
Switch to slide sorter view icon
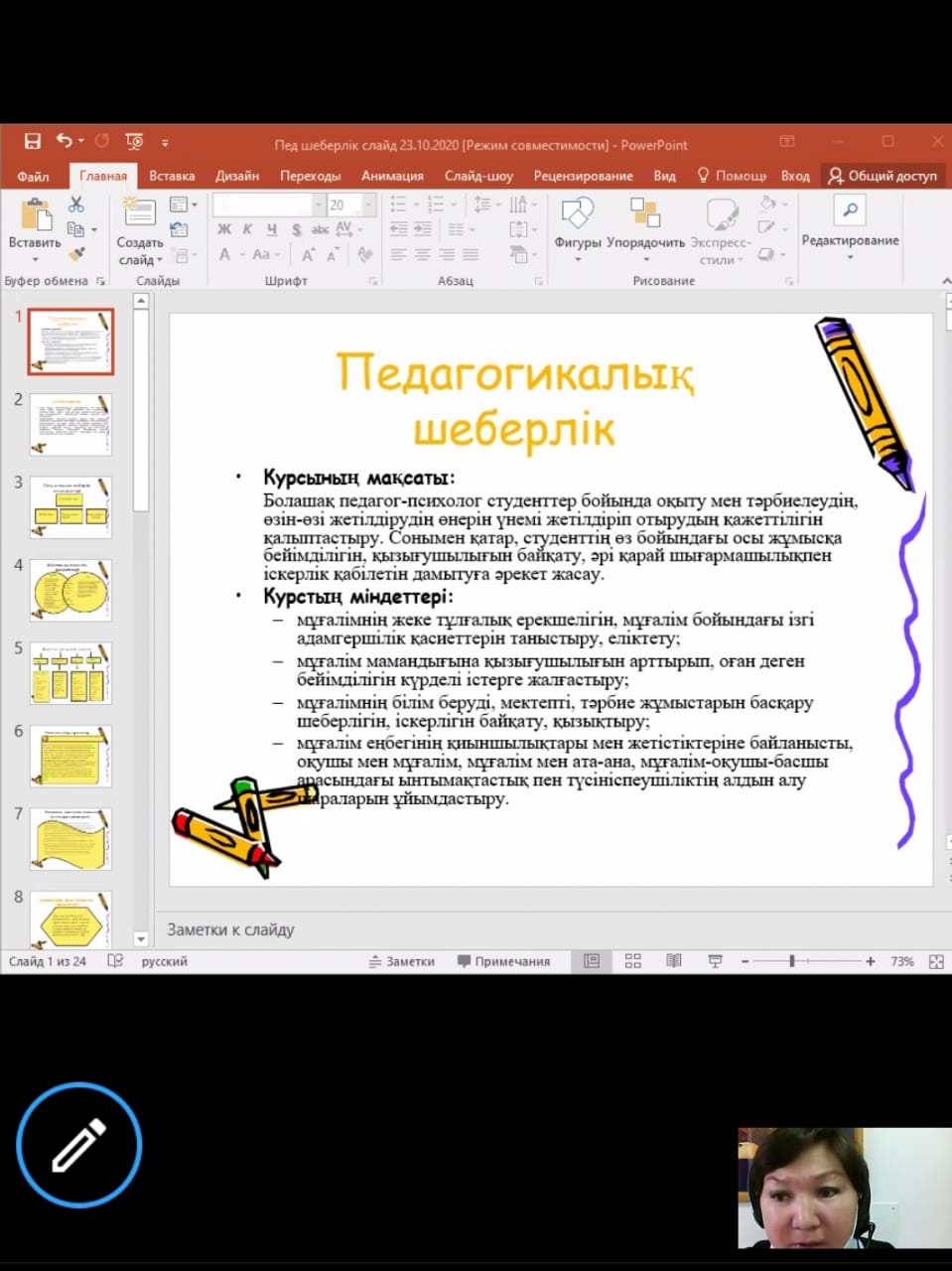[632, 961]
